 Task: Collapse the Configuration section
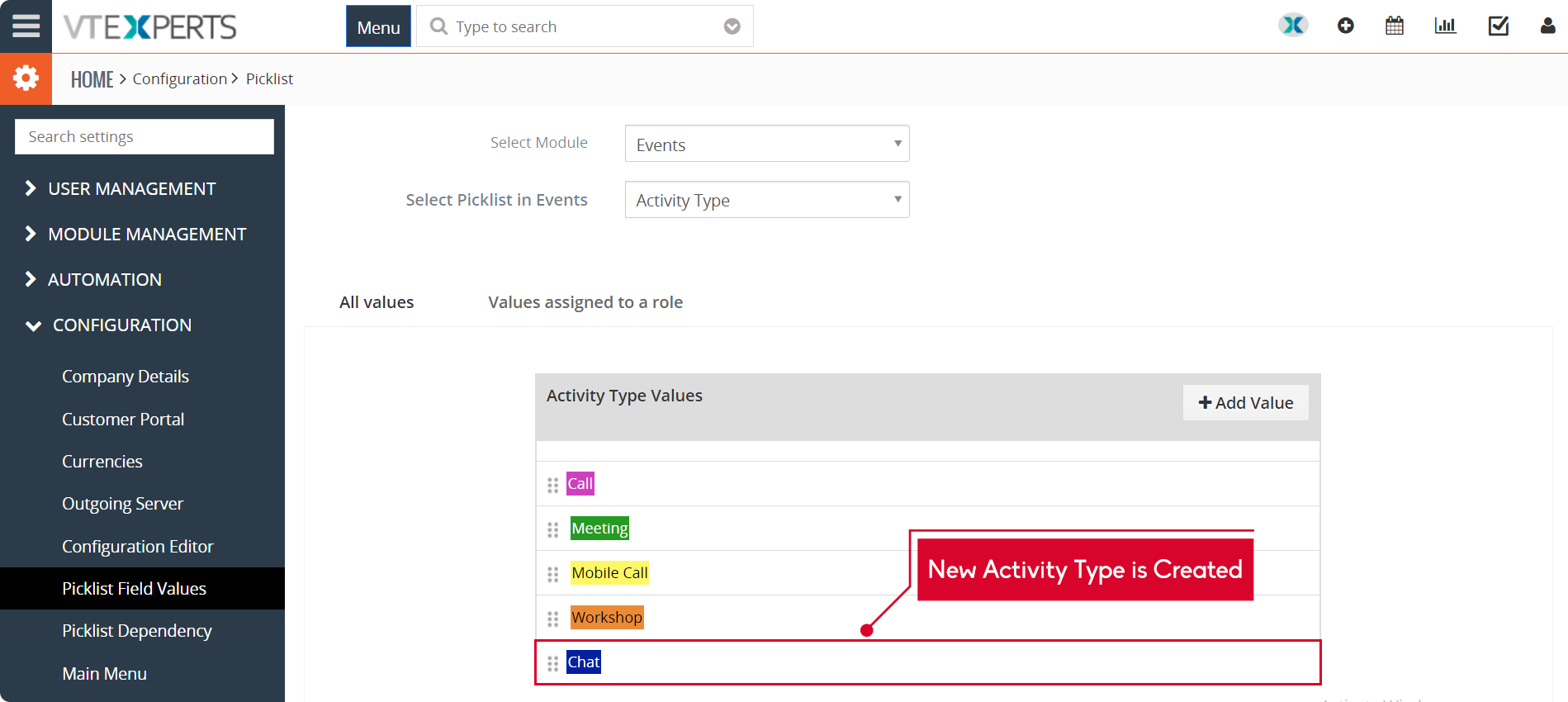point(121,325)
